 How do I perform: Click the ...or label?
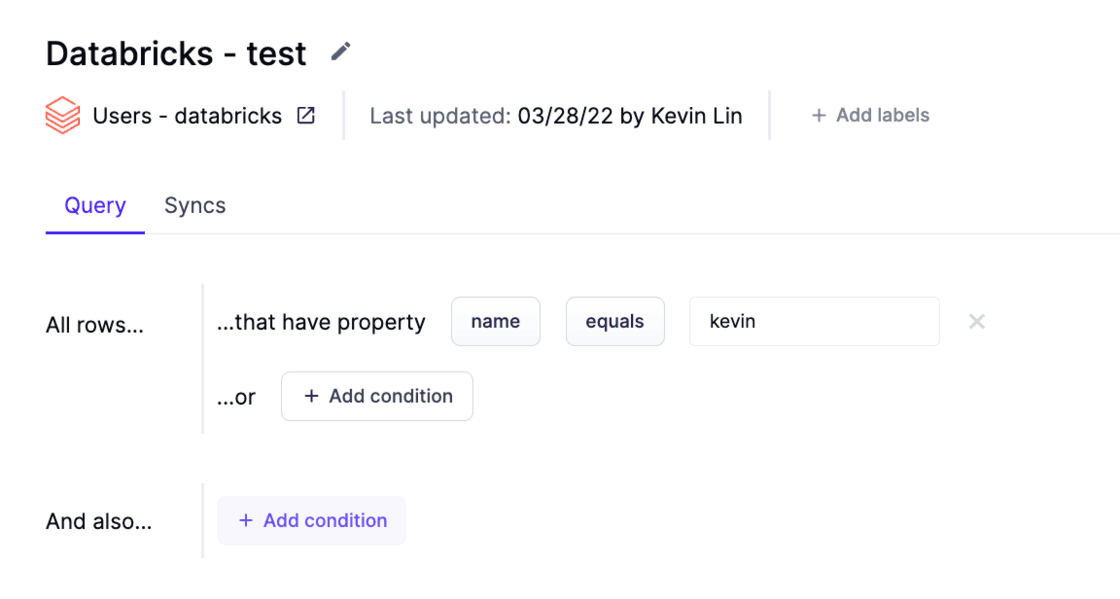[x=236, y=397]
